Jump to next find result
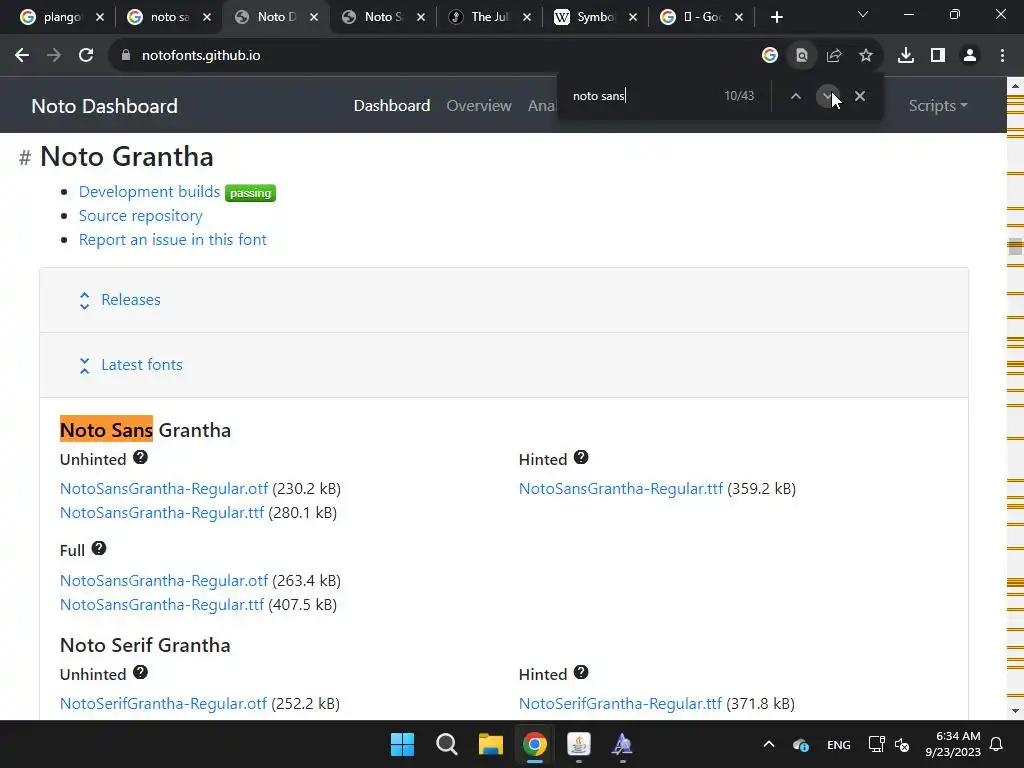Screen dimensions: 1024x768 coord(827,96)
